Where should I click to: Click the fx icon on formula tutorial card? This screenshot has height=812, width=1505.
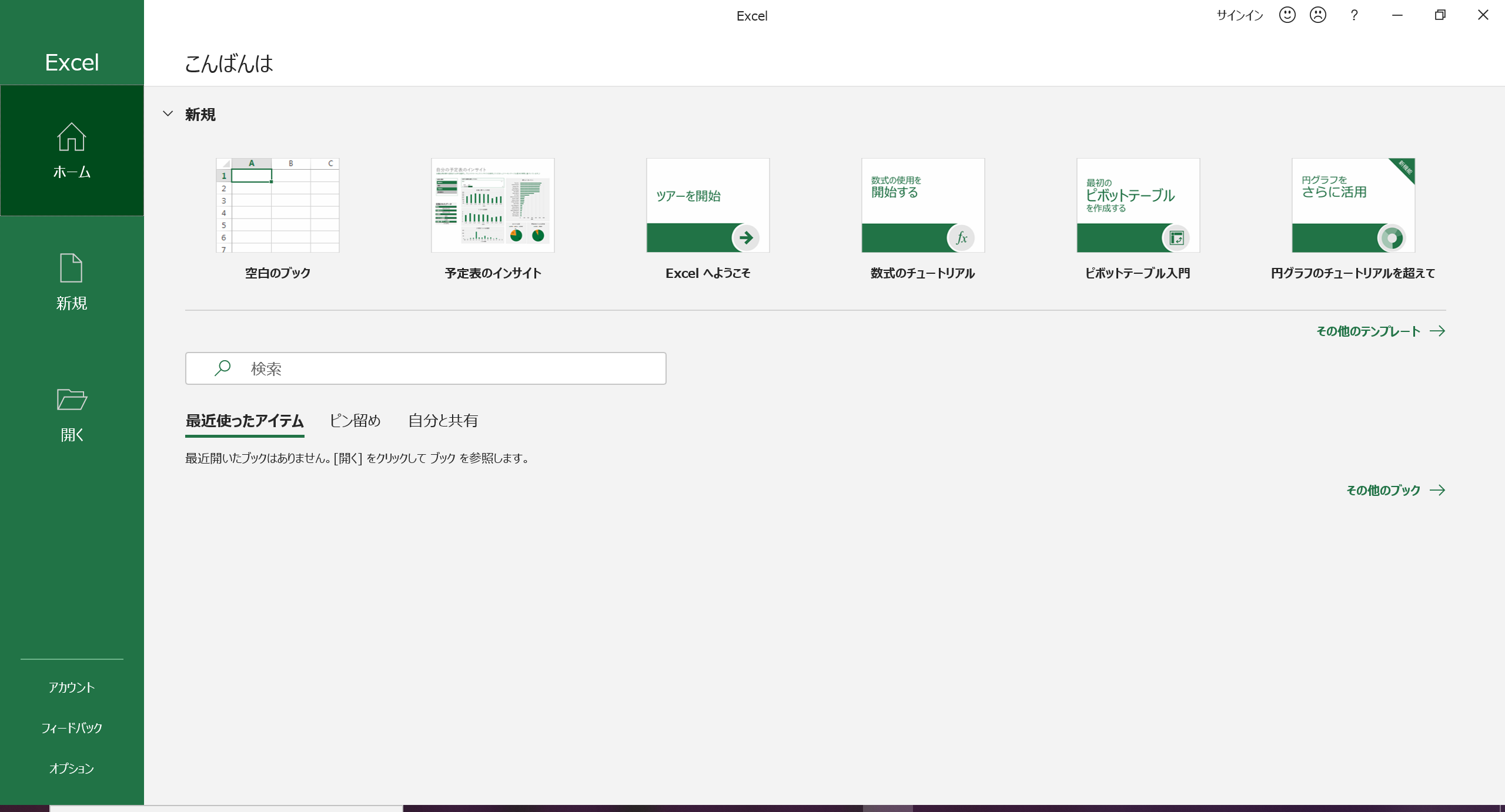point(961,238)
